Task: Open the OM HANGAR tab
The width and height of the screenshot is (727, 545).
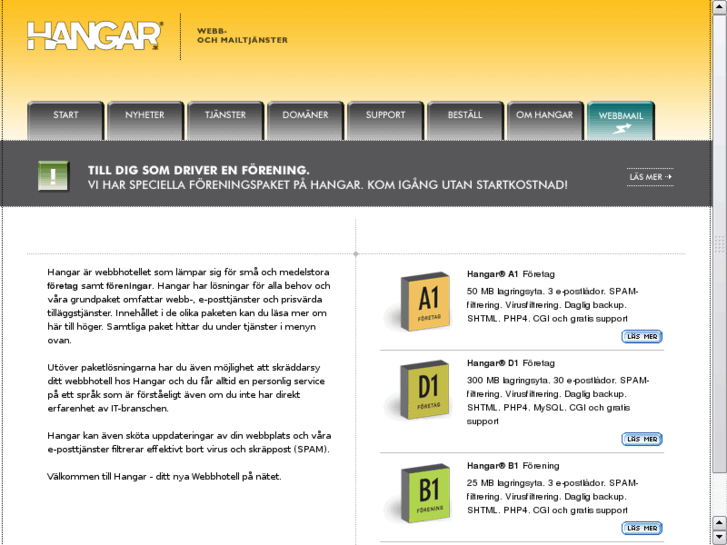Action: point(545,121)
